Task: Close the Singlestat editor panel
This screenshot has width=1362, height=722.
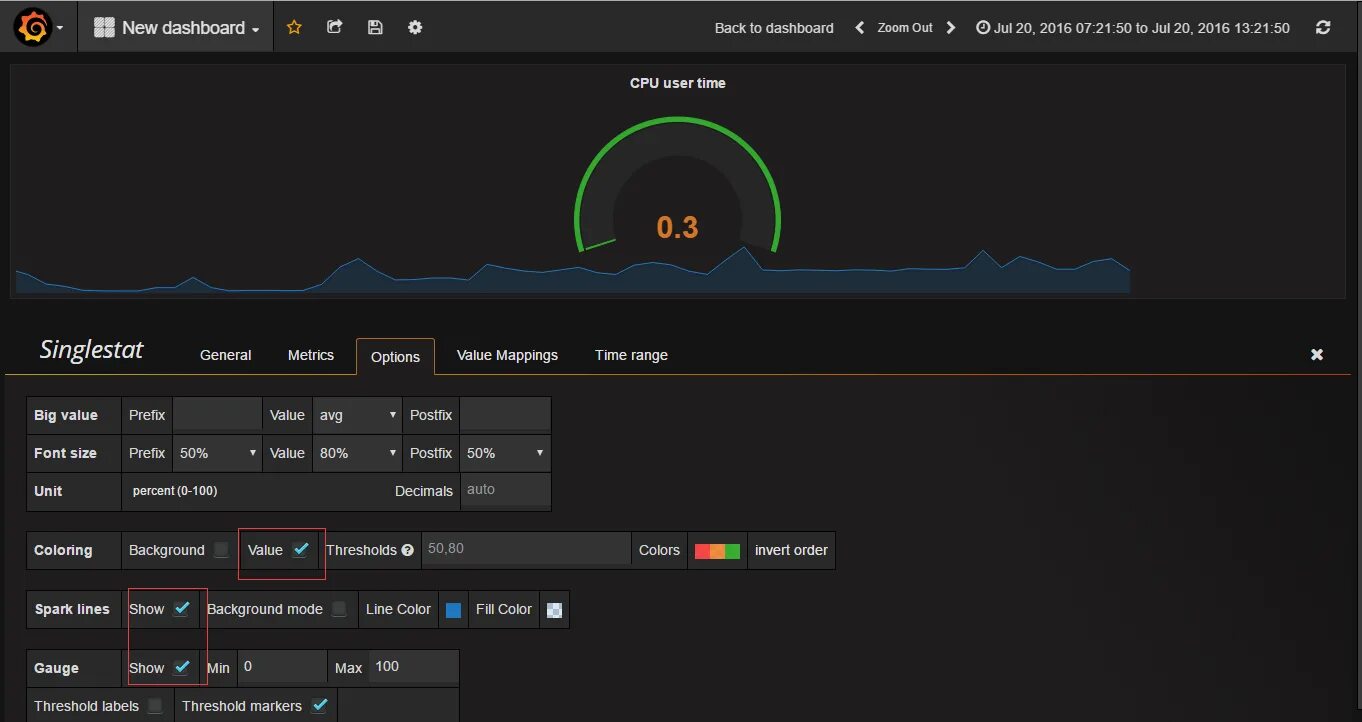Action: [x=1317, y=355]
